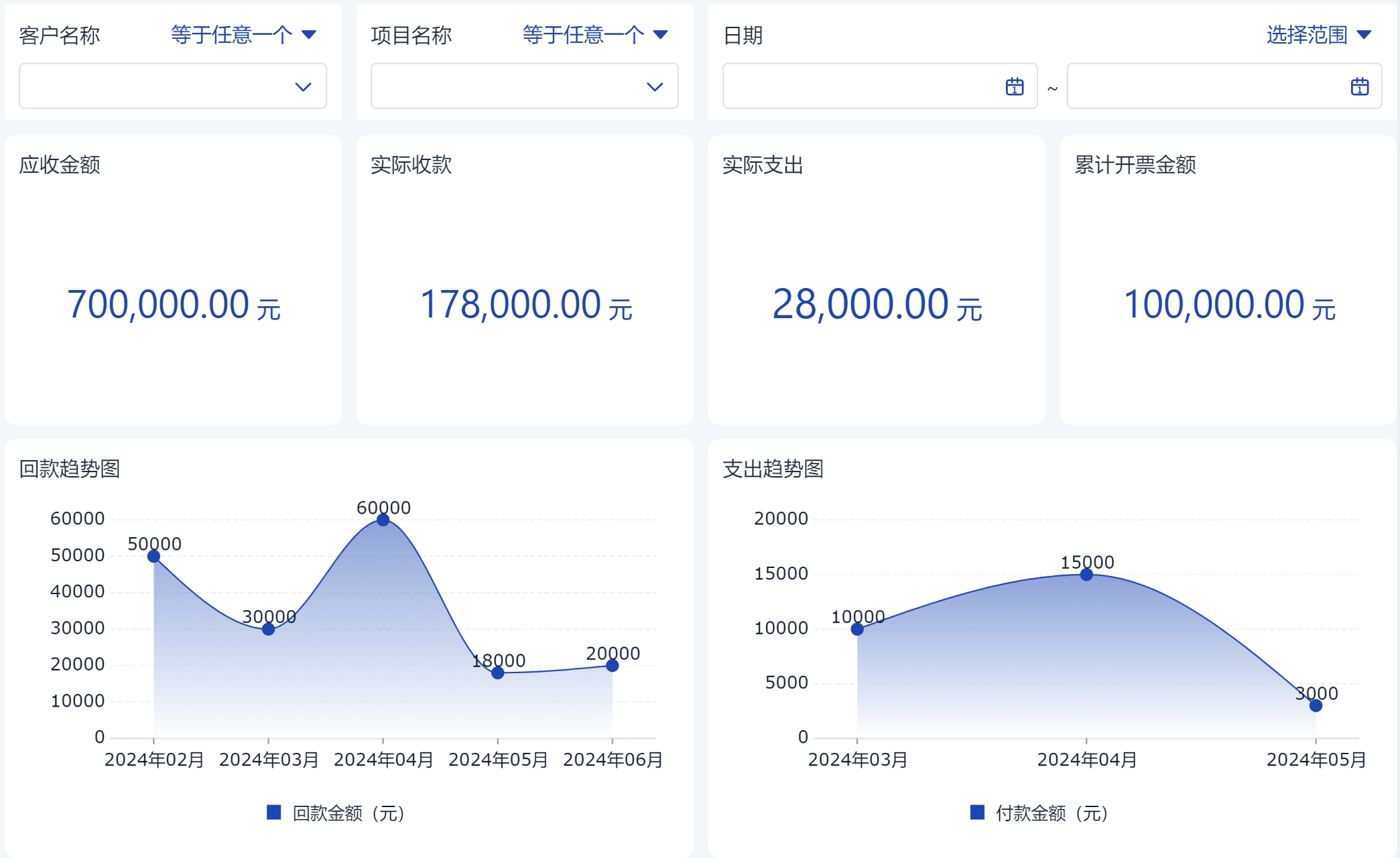Image resolution: width=1400 pixels, height=858 pixels.
Task: Click the end date calendar icon
Action: click(x=1359, y=86)
